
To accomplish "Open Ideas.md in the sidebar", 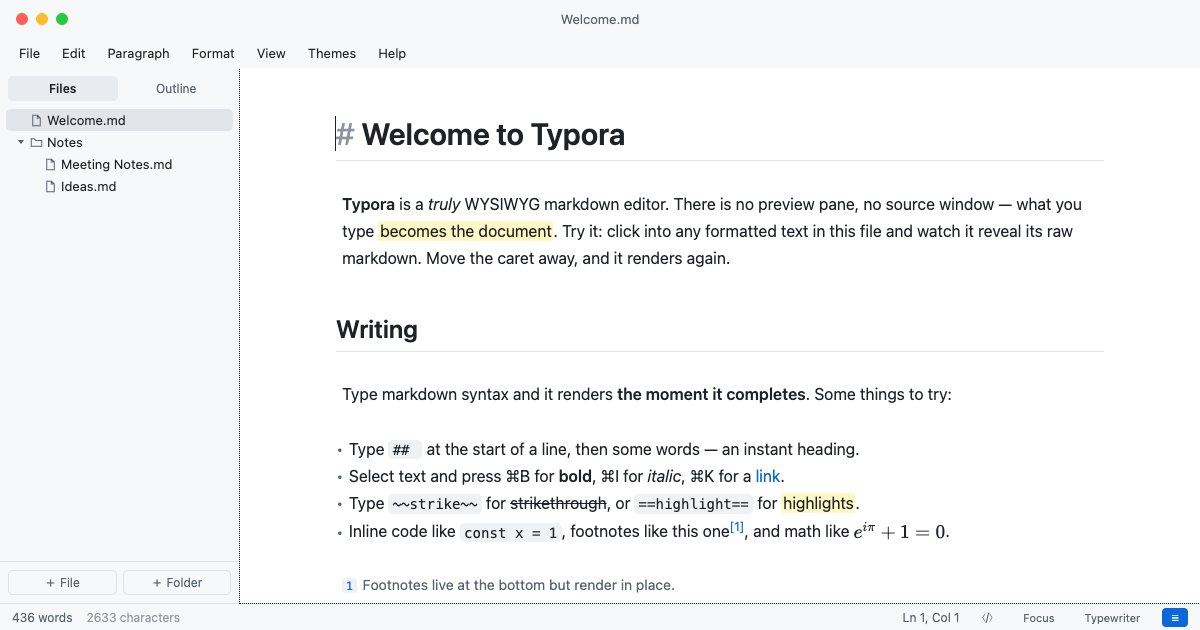I will tap(88, 186).
